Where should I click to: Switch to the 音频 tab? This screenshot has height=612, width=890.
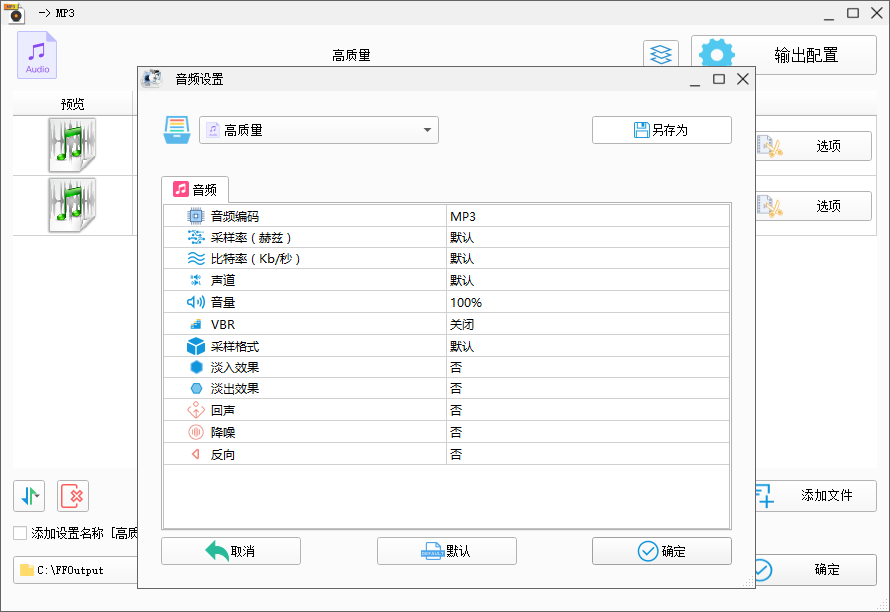tap(196, 189)
